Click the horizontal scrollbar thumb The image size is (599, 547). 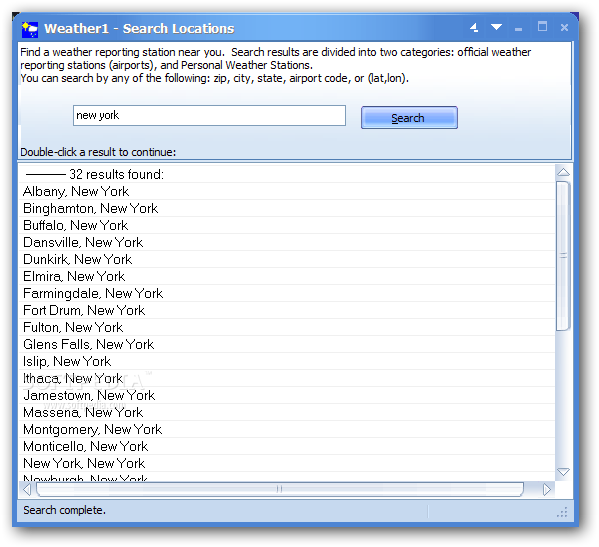click(280, 489)
